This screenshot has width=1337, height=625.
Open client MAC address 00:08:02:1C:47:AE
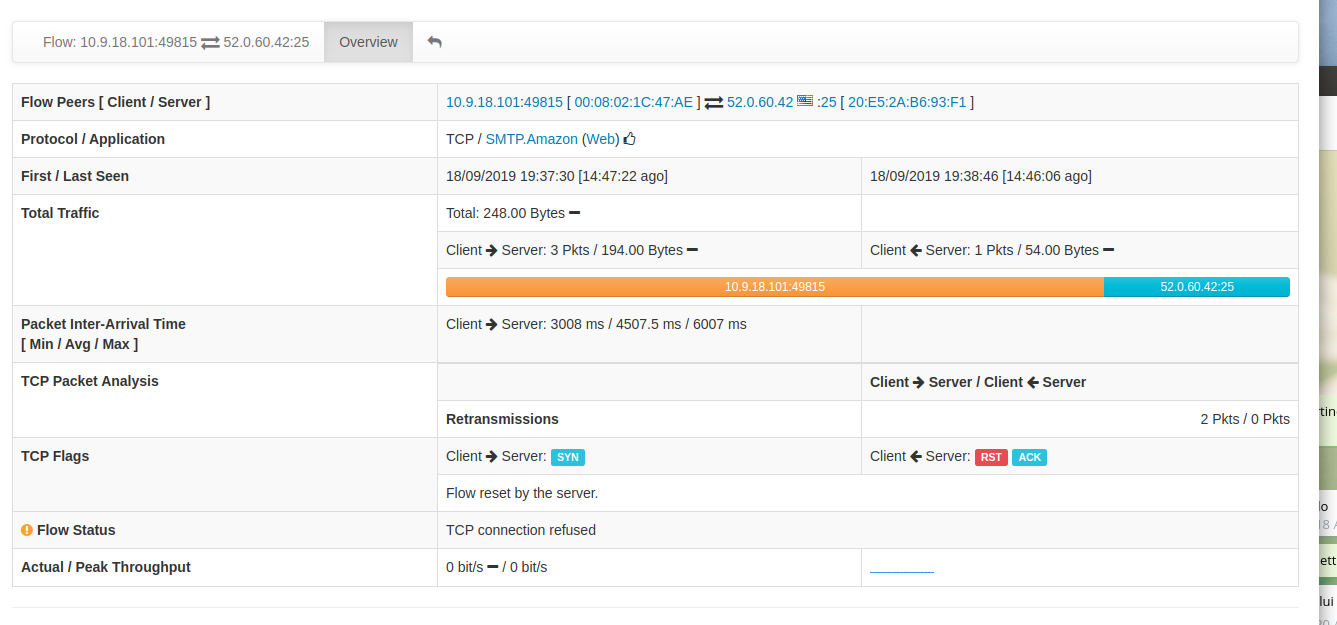click(631, 101)
